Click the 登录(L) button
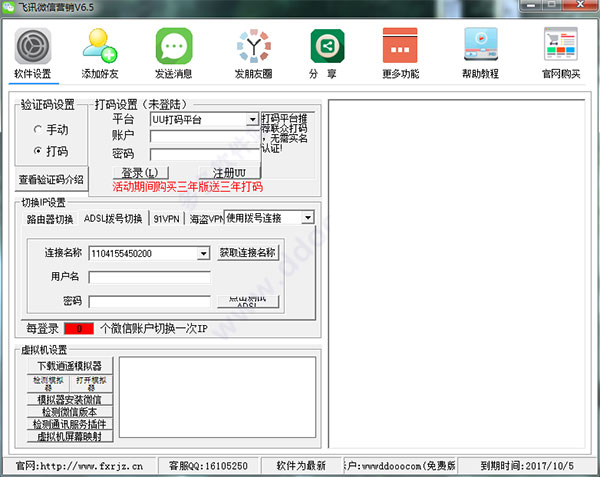Image resolution: width=600 pixels, height=477 pixels. point(140,173)
